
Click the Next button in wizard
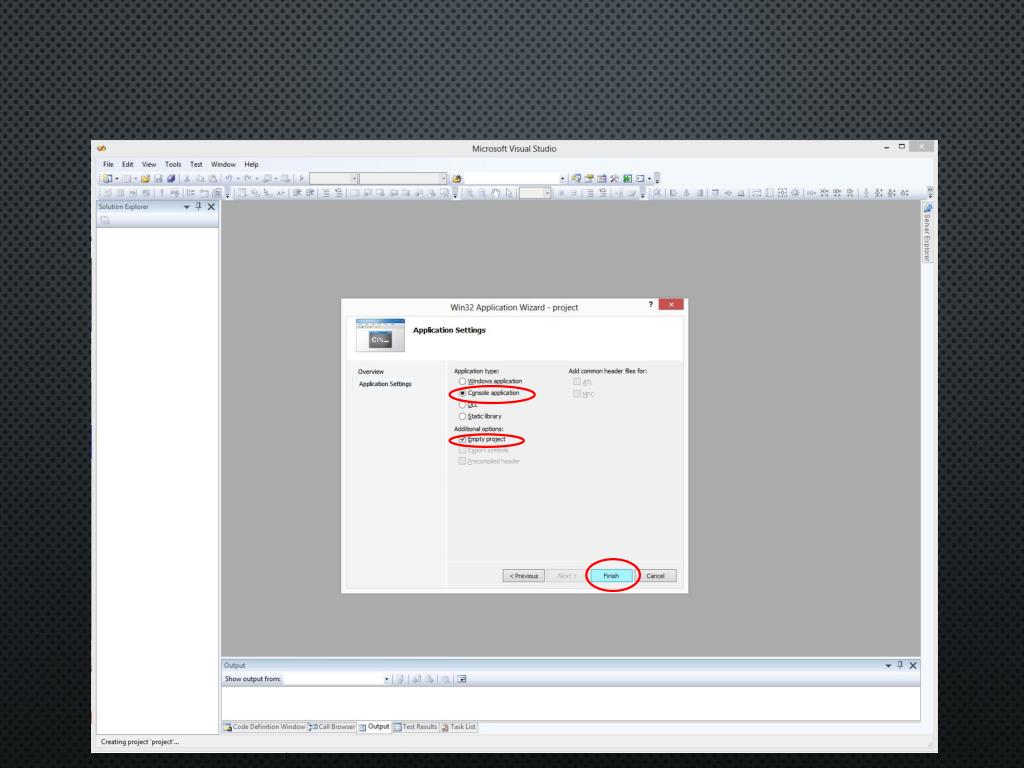click(x=567, y=576)
